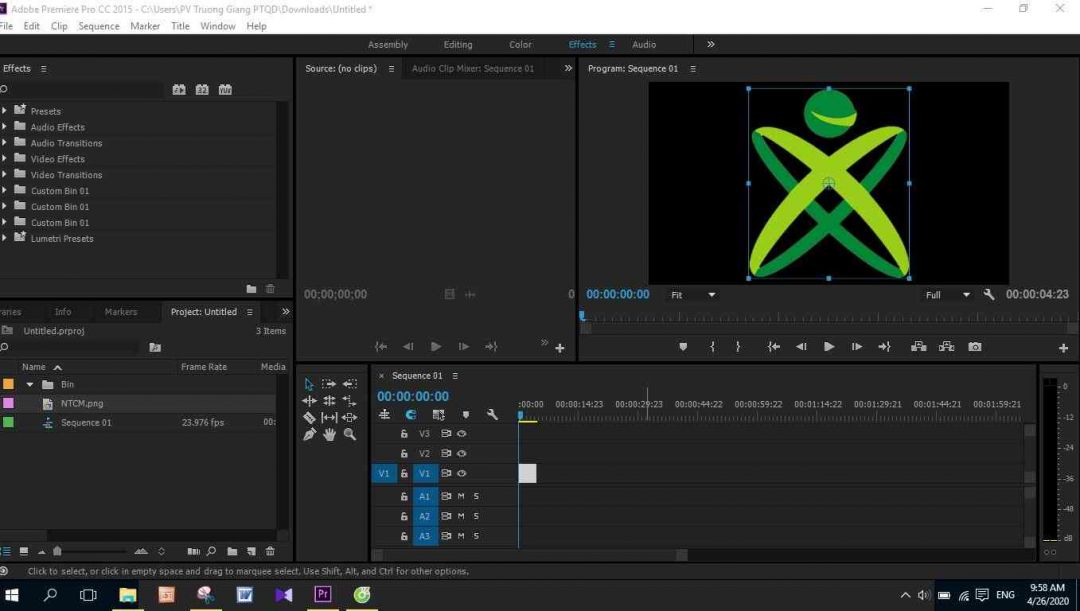The image size is (1080, 611).
Task: Select the Razor tool
Action: coord(309,417)
